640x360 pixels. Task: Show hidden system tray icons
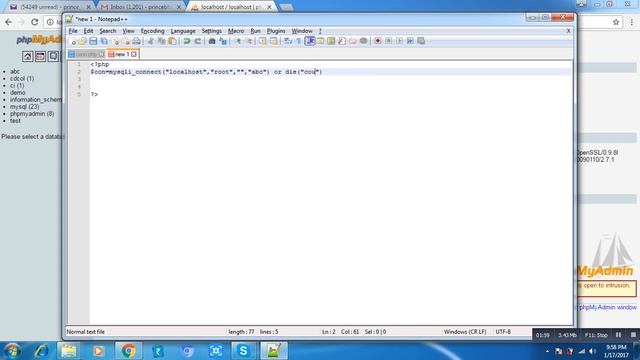pyautogui.click(x=547, y=351)
